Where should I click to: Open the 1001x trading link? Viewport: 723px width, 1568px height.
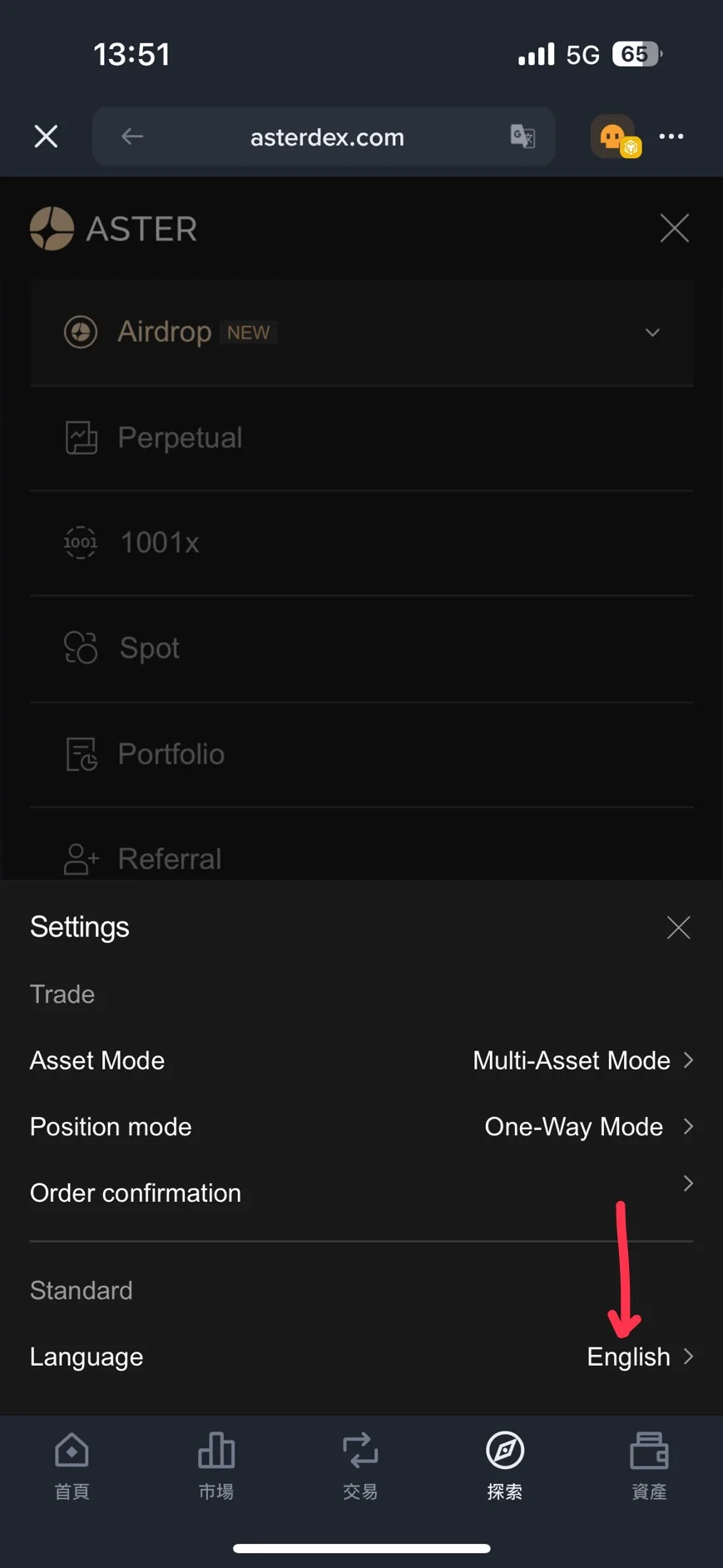160,543
